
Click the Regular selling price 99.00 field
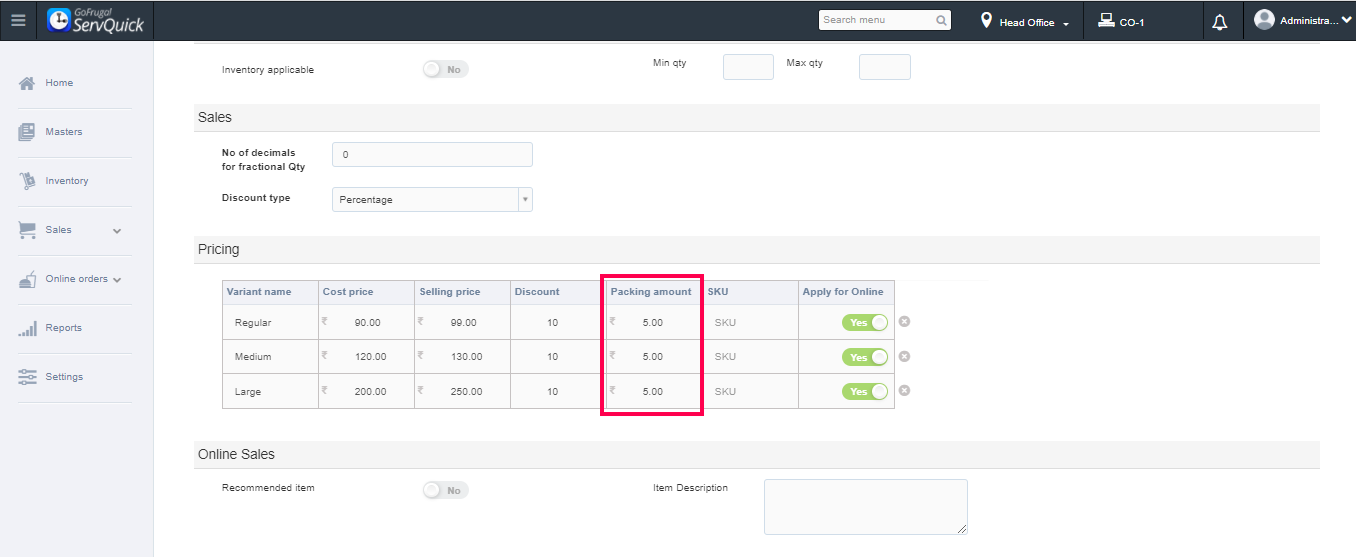click(462, 323)
